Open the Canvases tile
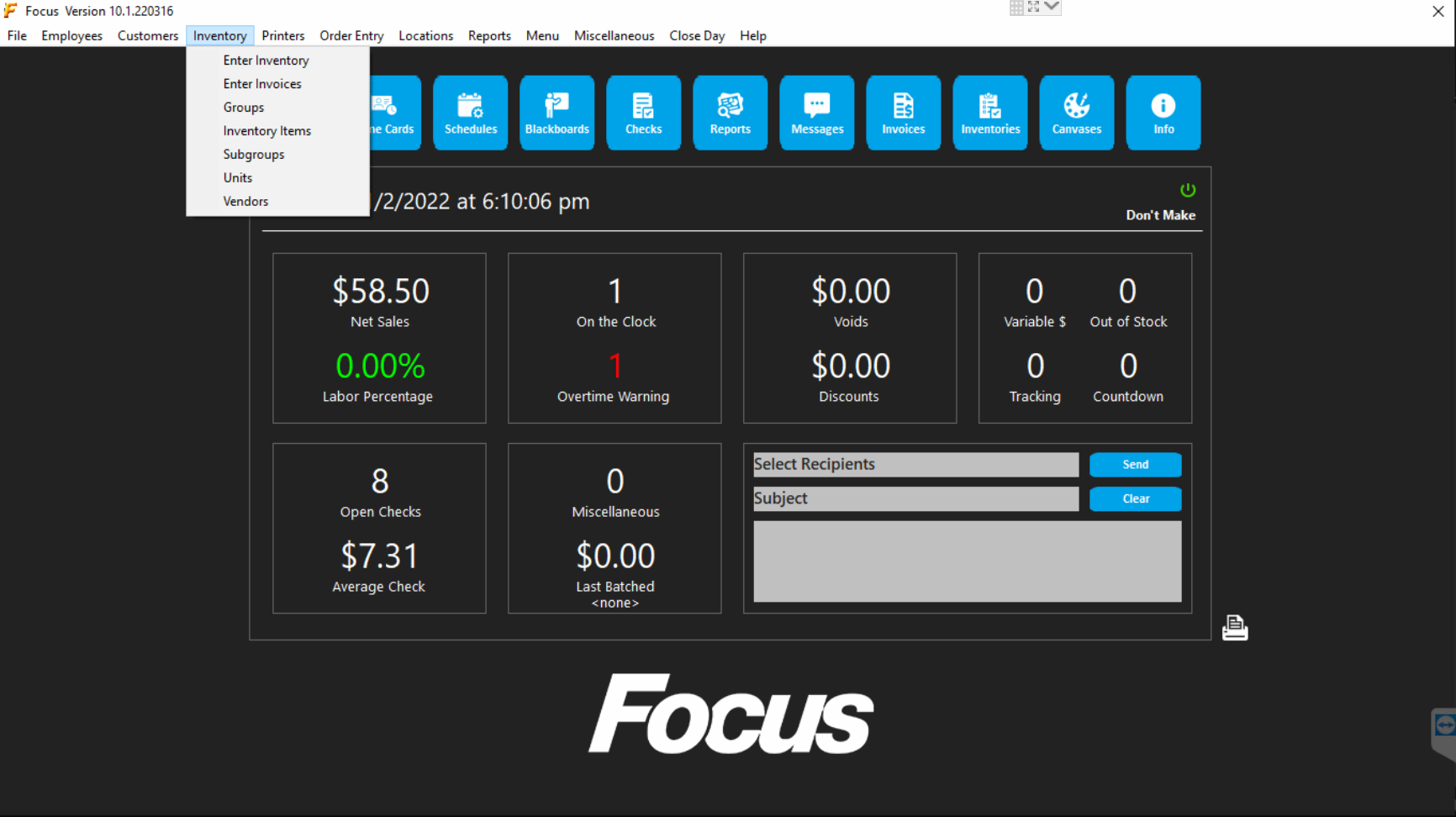Viewport: 1456px width, 817px height. 1077,113
